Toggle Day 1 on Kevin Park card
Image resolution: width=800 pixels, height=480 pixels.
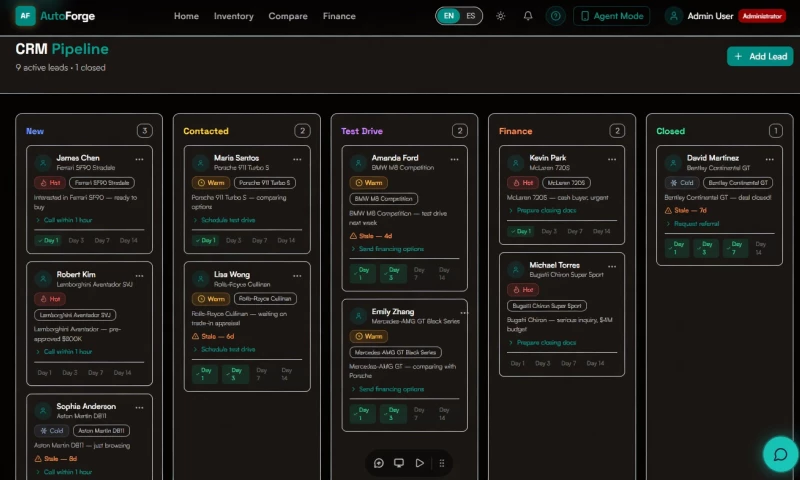pyautogui.click(x=520, y=231)
